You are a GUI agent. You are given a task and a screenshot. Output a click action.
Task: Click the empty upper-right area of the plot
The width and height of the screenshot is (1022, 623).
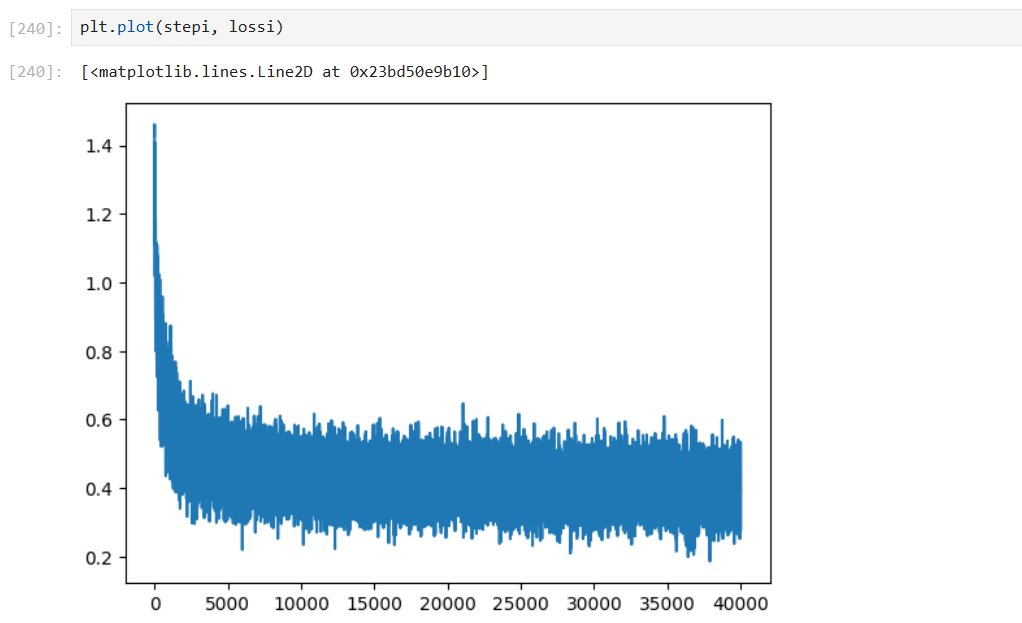(x=600, y=200)
